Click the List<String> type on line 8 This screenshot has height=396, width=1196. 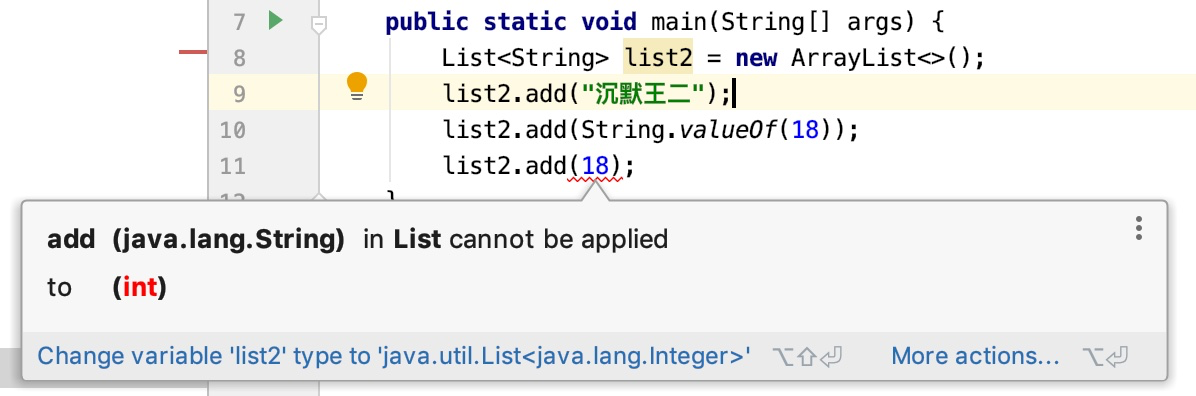[x=526, y=58]
